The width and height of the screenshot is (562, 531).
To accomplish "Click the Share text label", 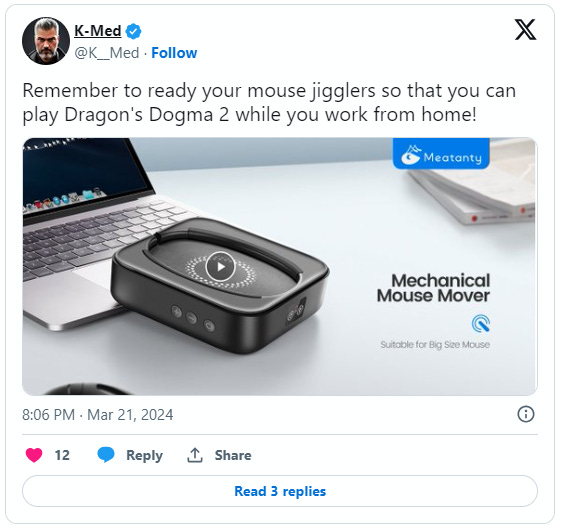I will coord(233,455).
